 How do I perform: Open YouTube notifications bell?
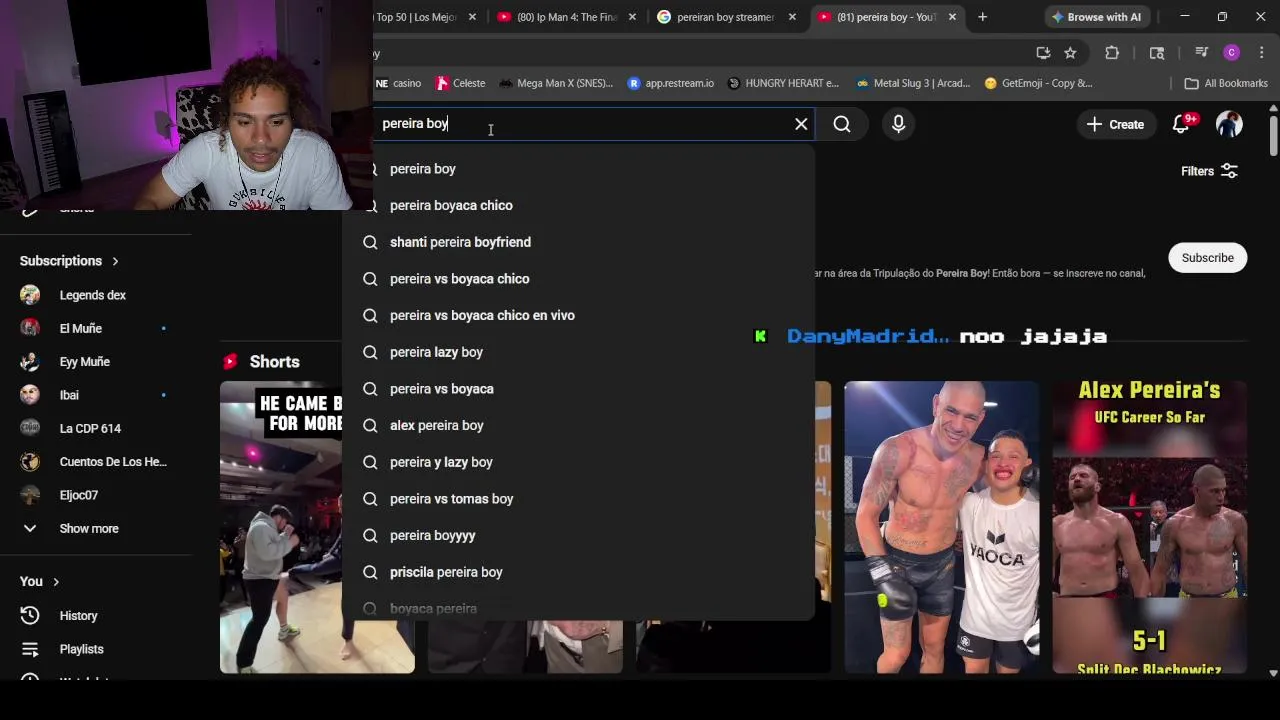coord(1181,124)
